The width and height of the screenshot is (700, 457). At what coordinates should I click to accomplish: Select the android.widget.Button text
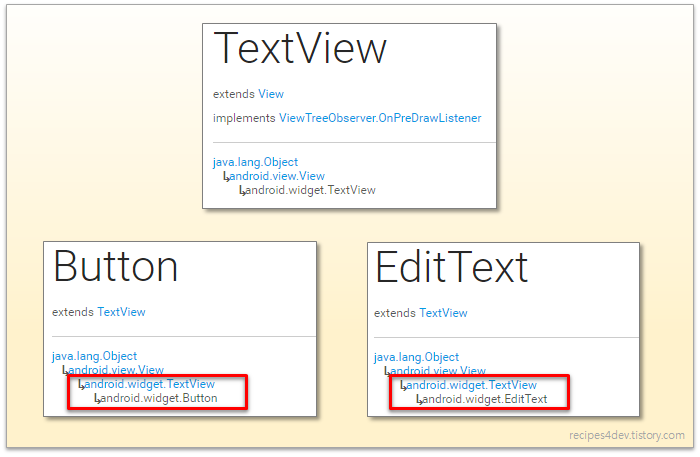click(159, 398)
